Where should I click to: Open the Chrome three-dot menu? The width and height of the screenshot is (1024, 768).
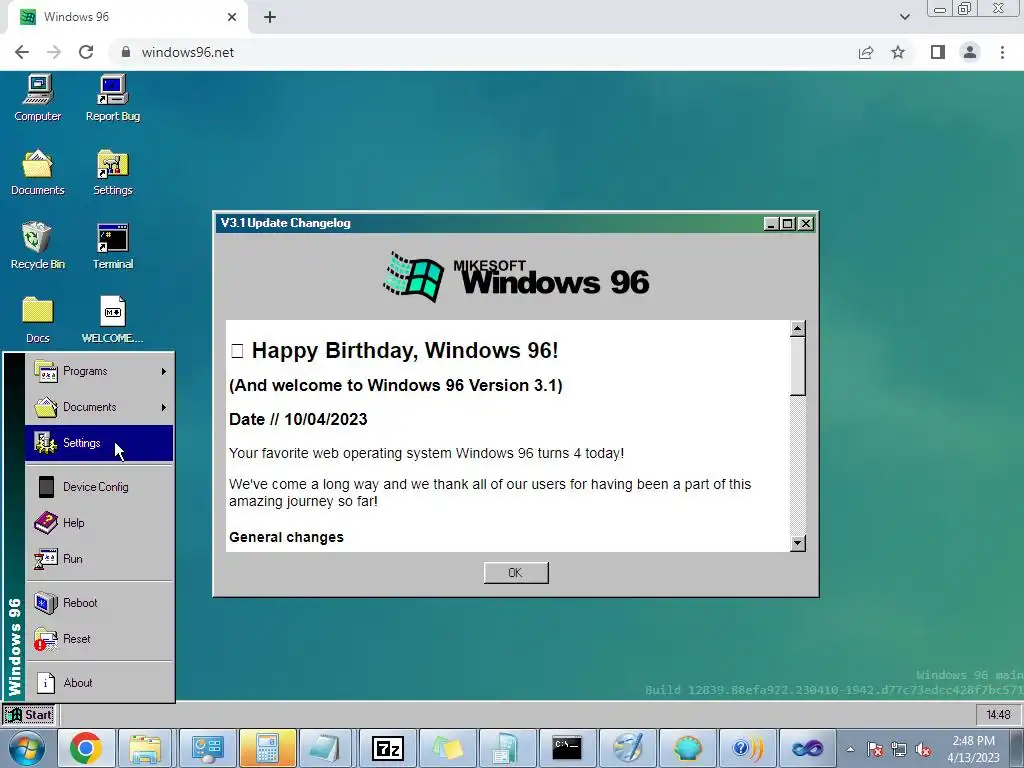1002,52
